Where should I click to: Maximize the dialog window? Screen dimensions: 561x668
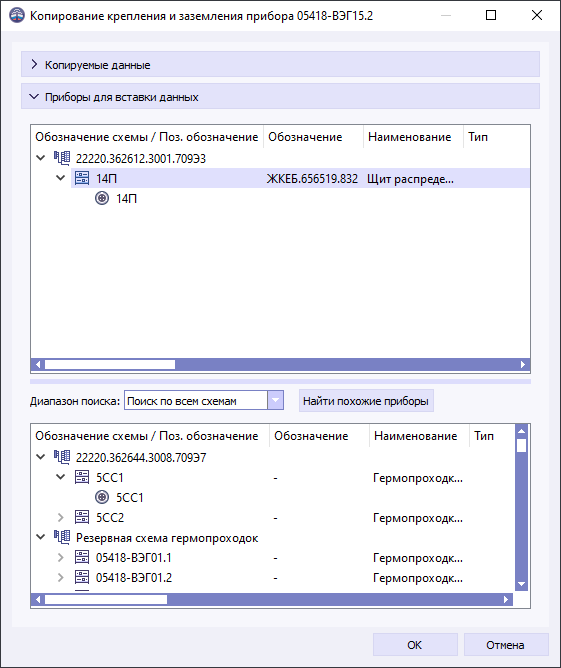(491, 15)
